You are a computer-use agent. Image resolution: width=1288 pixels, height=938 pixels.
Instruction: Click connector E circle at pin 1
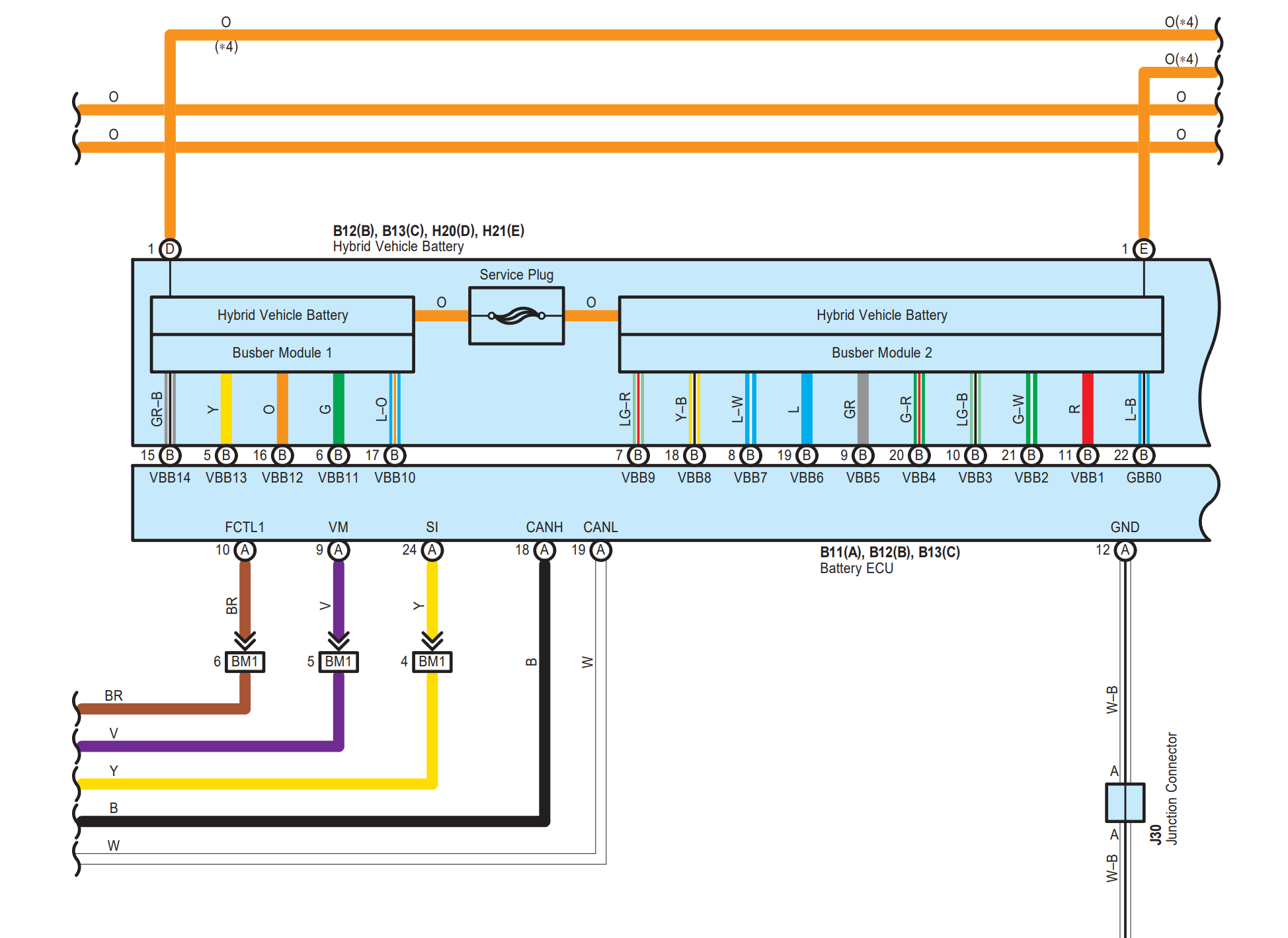click(1143, 249)
